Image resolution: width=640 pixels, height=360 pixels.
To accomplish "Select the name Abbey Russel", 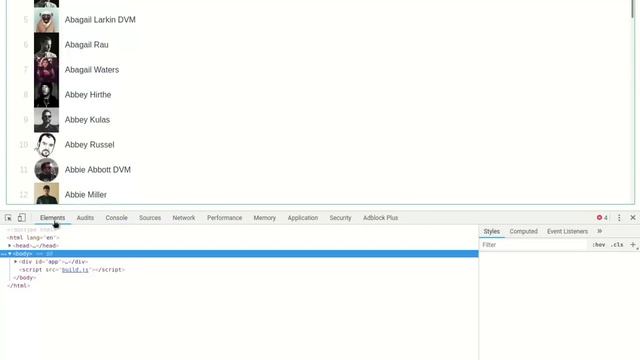I will (89, 144).
